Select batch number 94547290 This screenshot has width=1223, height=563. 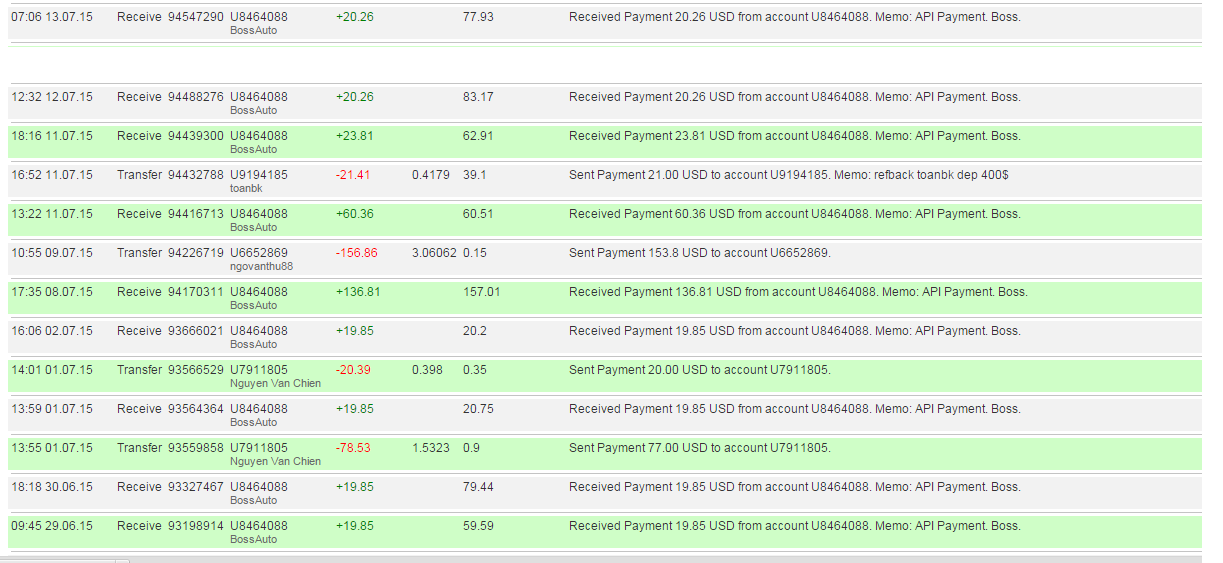[196, 17]
